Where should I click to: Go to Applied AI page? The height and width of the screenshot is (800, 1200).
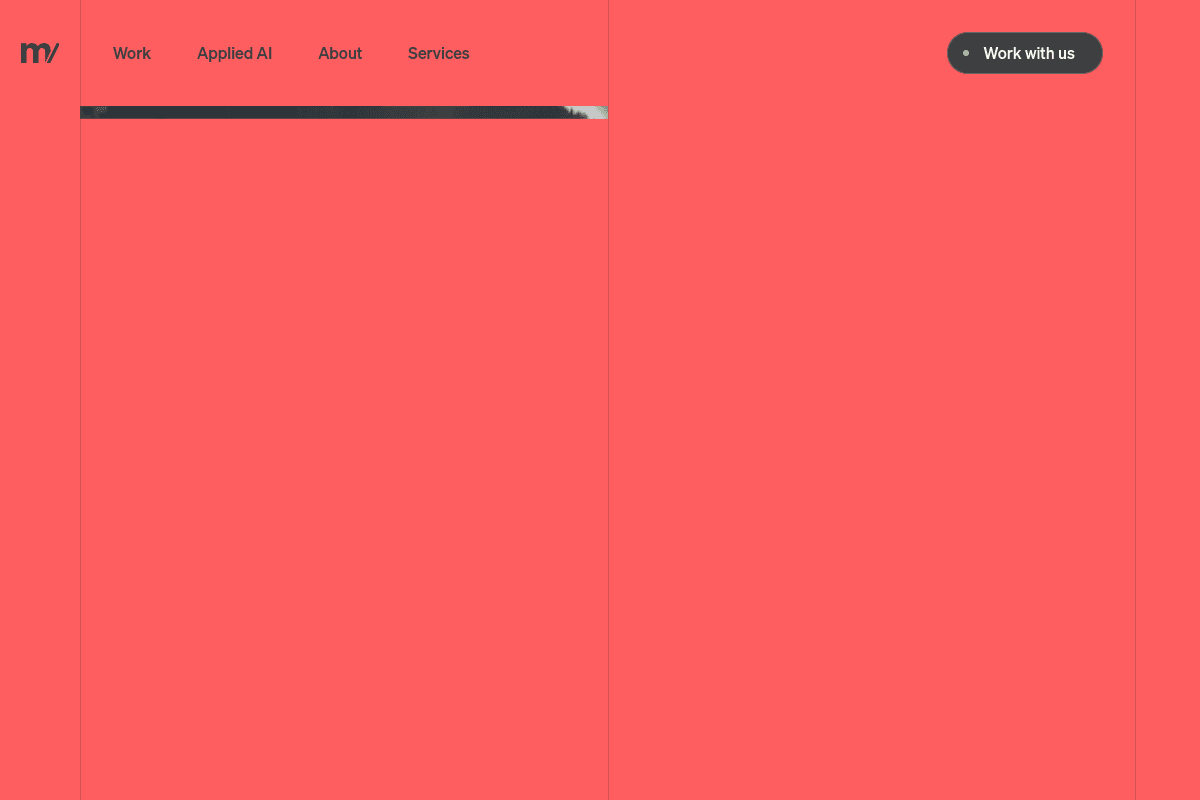[x=234, y=54]
